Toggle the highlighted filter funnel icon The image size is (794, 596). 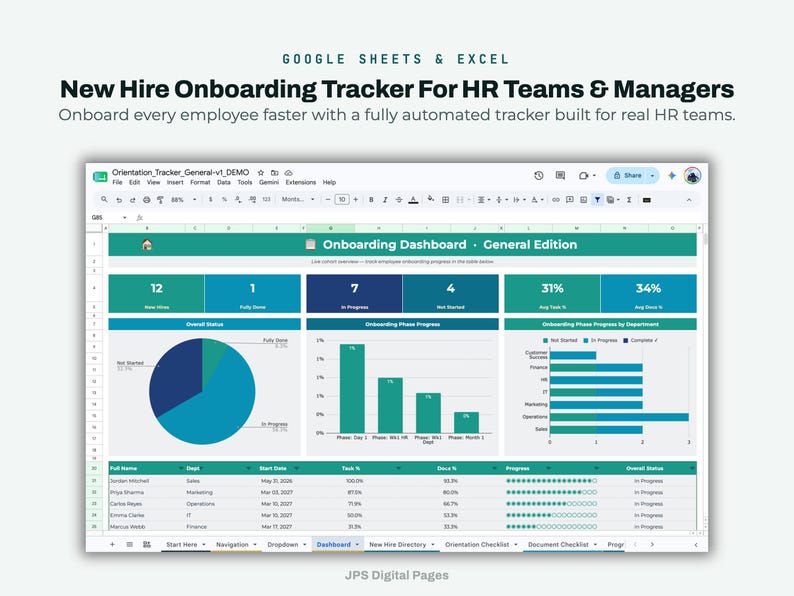[598, 200]
